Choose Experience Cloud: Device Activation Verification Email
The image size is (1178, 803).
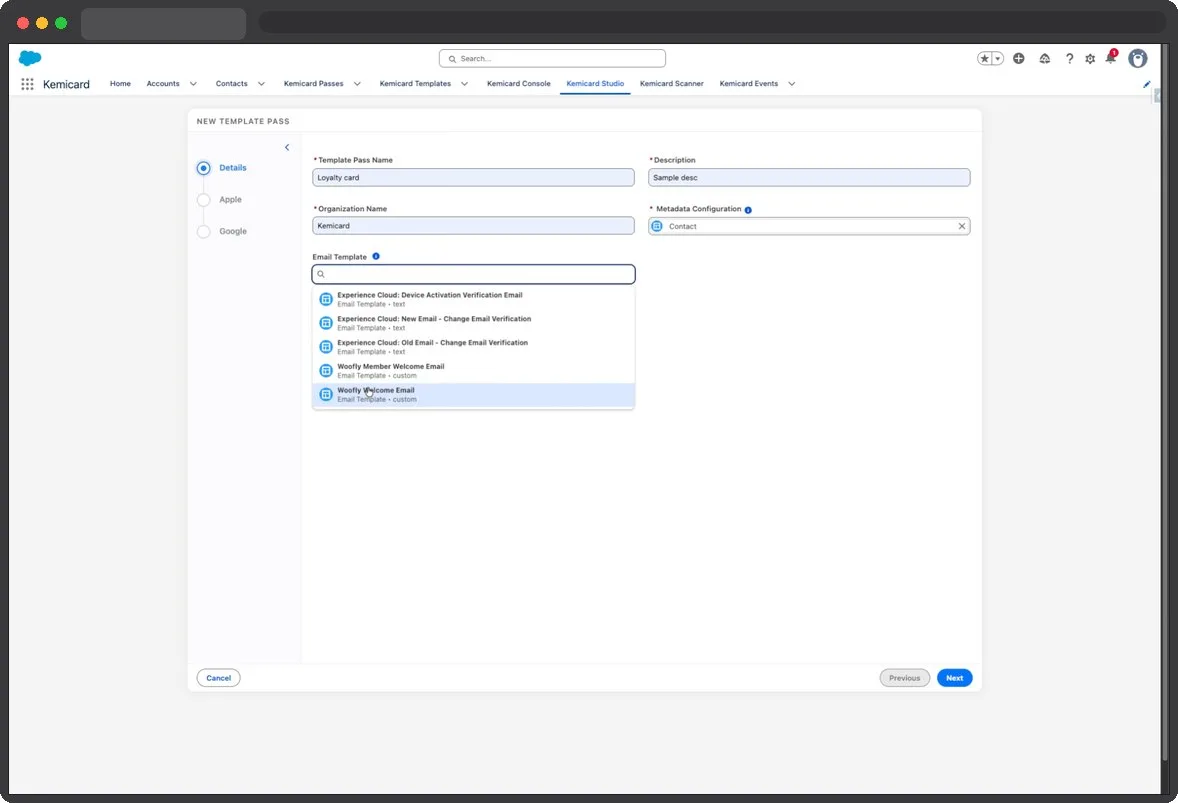(473, 299)
